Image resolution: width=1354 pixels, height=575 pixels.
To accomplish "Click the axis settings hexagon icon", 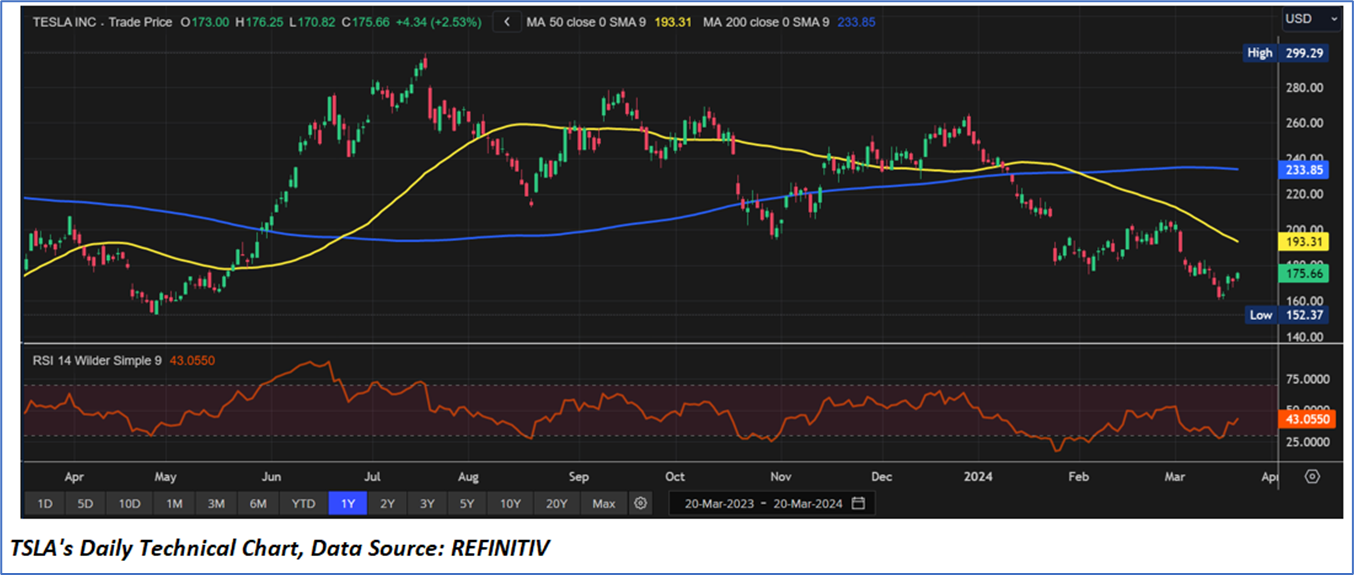I will (1312, 477).
